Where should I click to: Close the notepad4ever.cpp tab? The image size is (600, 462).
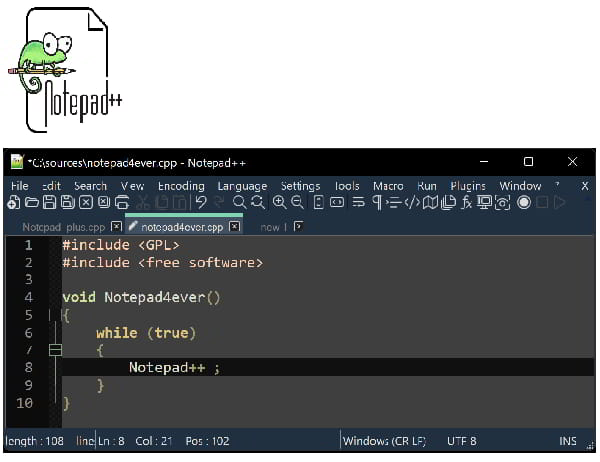(x=235, y=227)
